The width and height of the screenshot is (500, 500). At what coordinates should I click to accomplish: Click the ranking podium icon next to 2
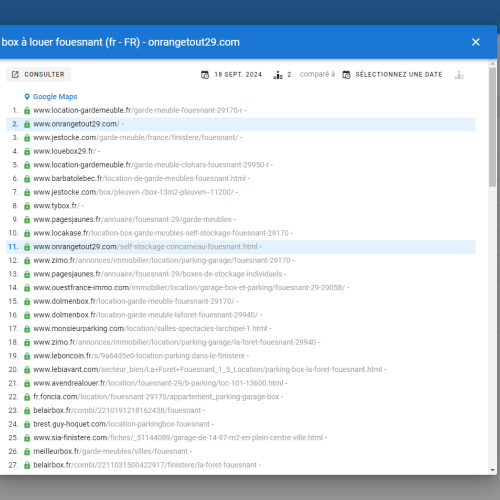pos(278,75)
